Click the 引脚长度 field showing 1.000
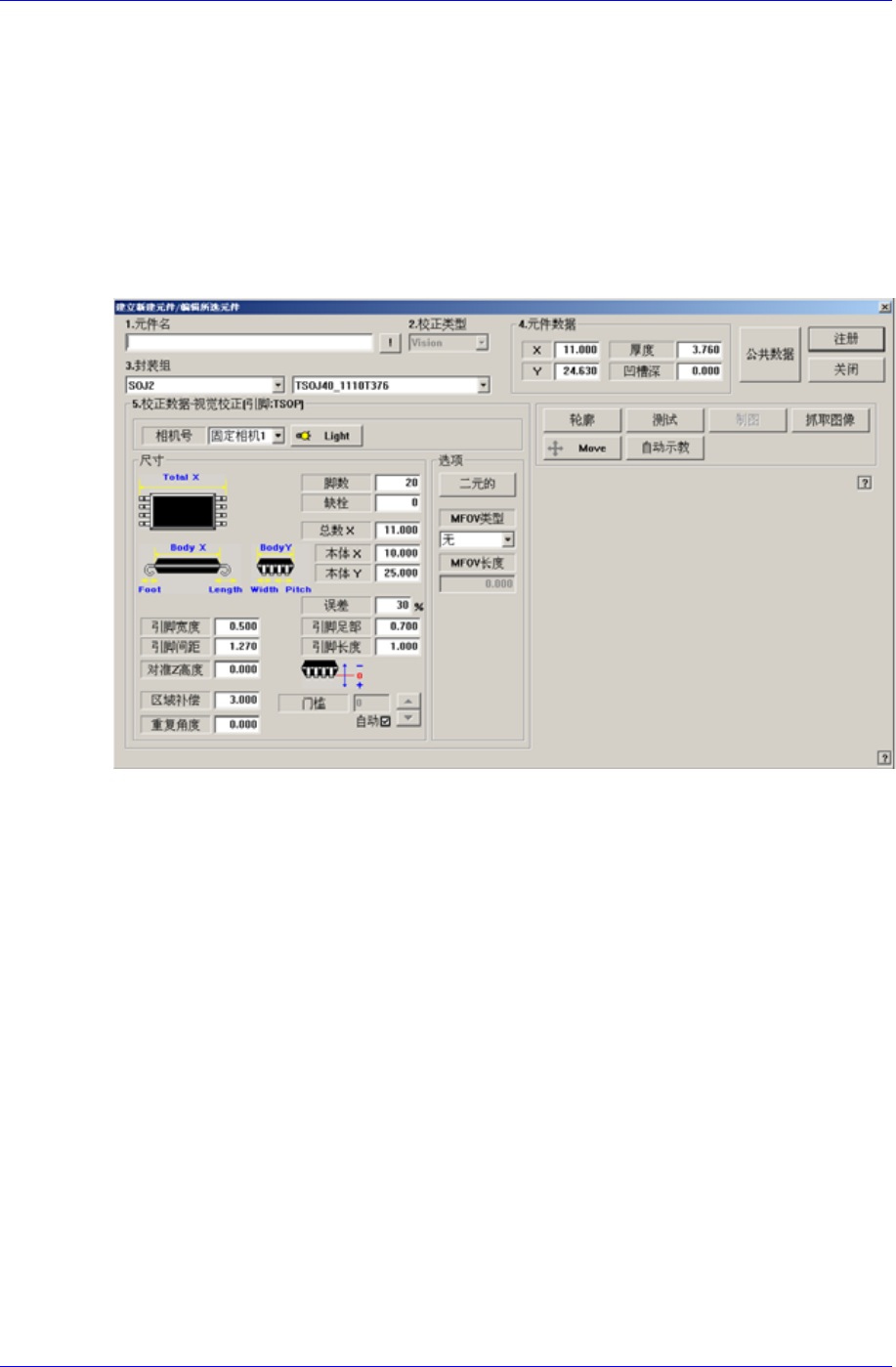 pos(399,647)
